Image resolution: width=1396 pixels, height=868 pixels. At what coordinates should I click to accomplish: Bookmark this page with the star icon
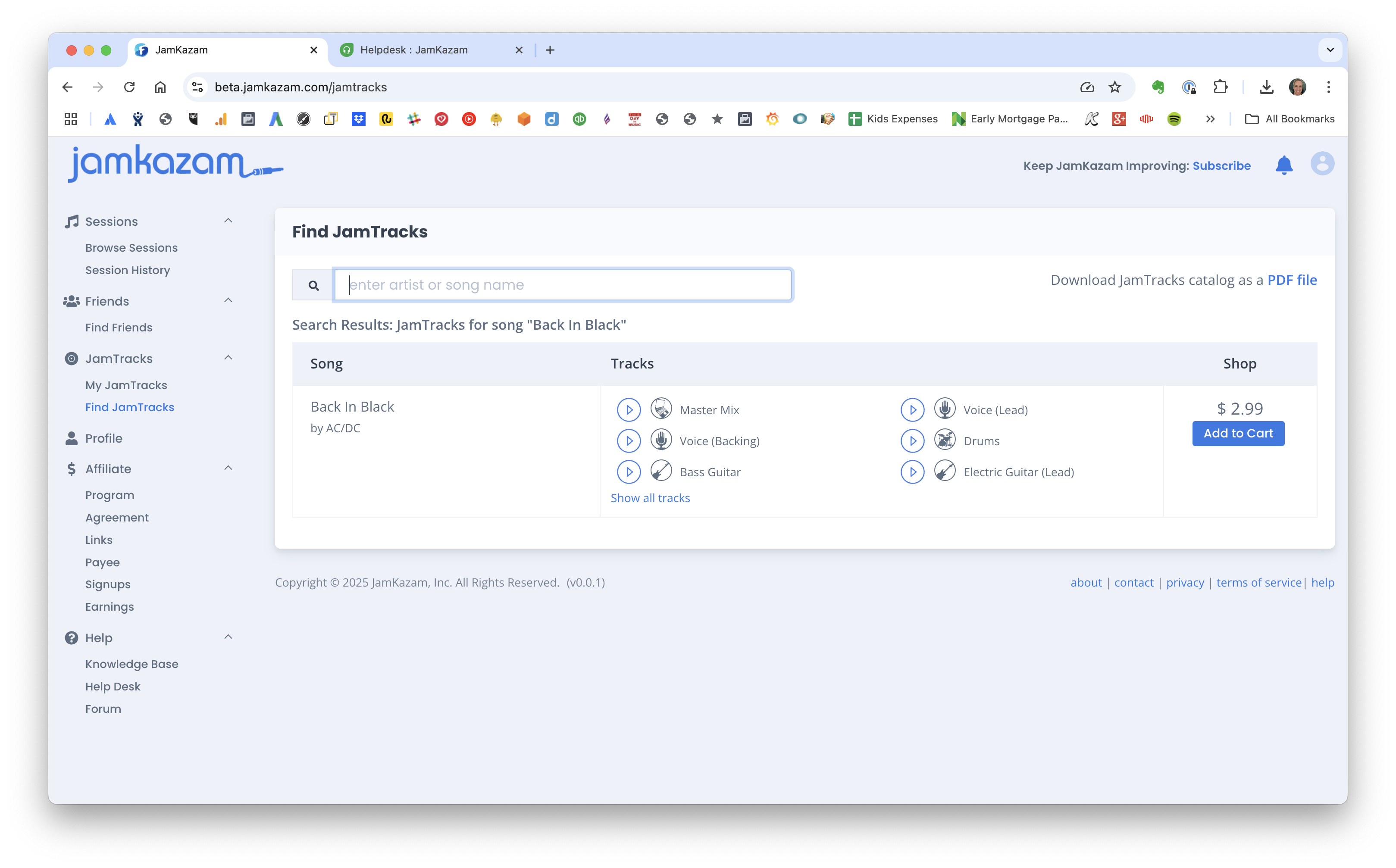click(x=1114, y=87)
